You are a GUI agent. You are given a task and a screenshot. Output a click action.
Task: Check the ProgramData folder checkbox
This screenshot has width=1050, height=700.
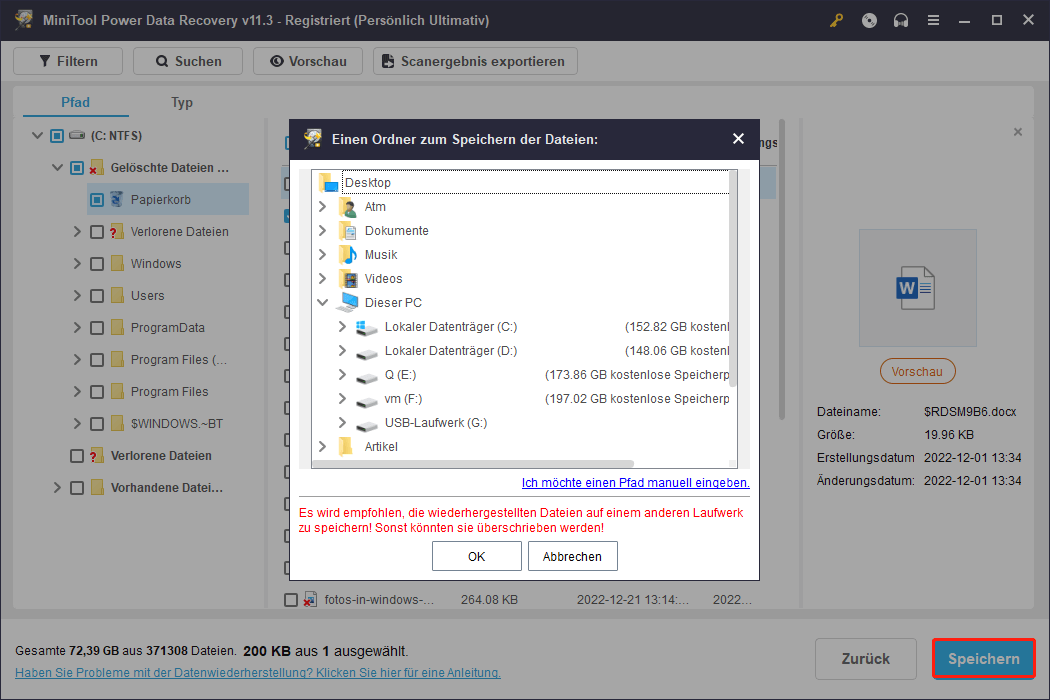[x=97, y=328]
